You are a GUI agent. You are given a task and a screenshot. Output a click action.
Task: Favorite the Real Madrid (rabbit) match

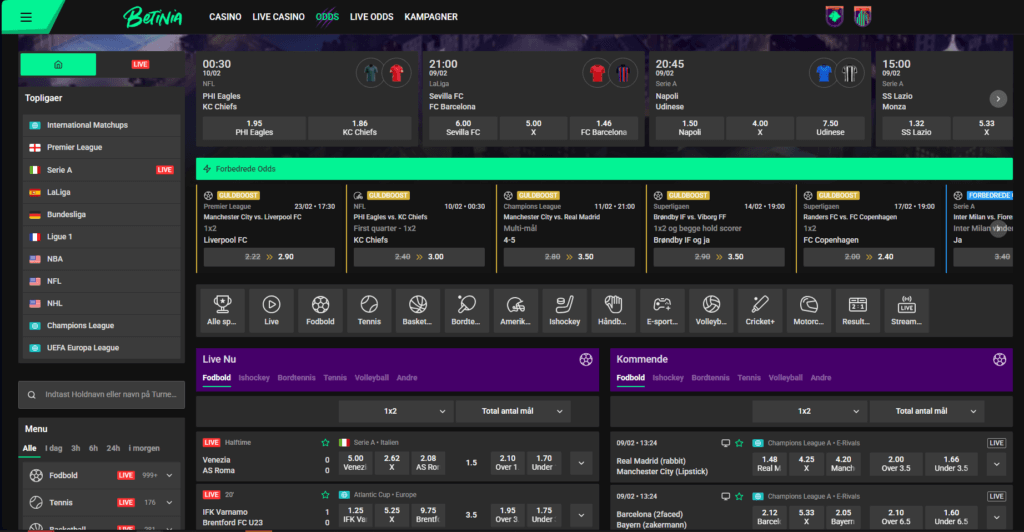(x=739, y=443)
